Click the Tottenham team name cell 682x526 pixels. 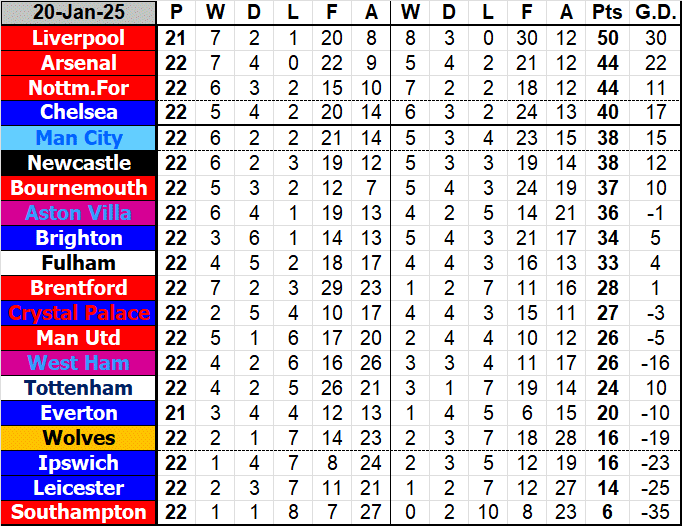(79, 388)
